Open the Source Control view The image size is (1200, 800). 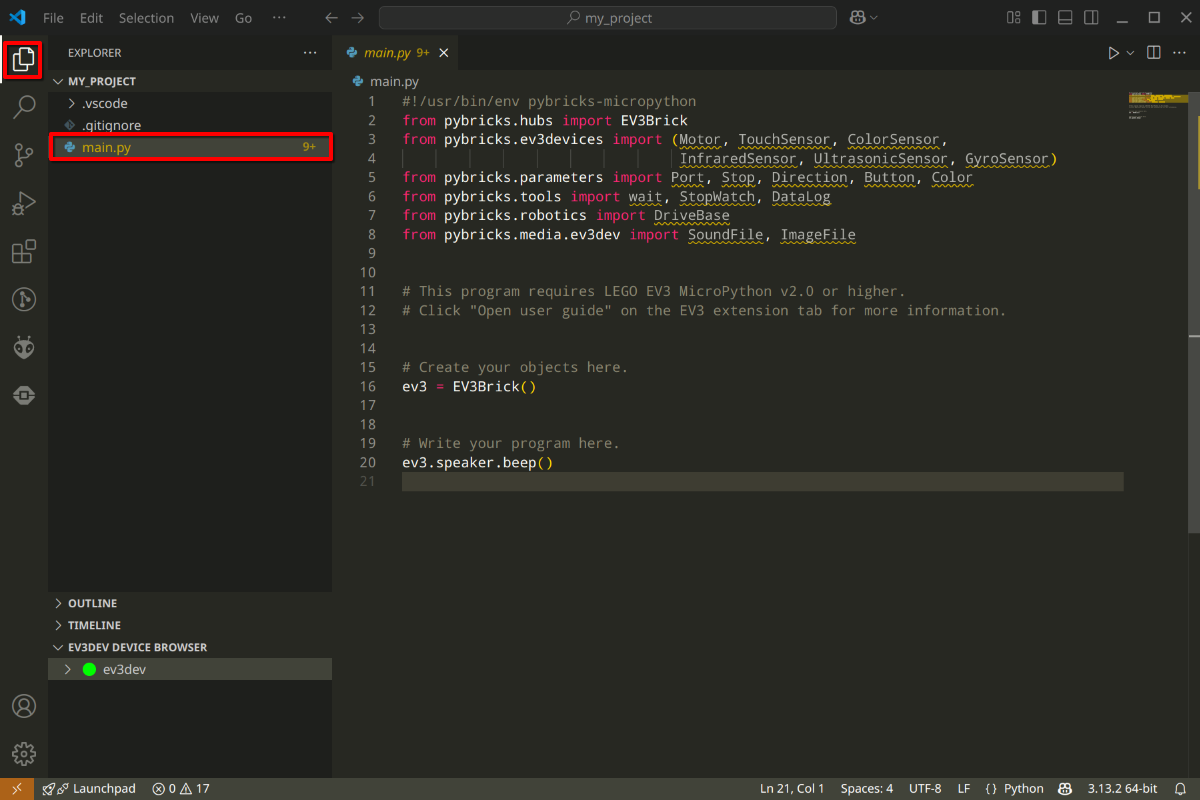click(x=24, y=154)
